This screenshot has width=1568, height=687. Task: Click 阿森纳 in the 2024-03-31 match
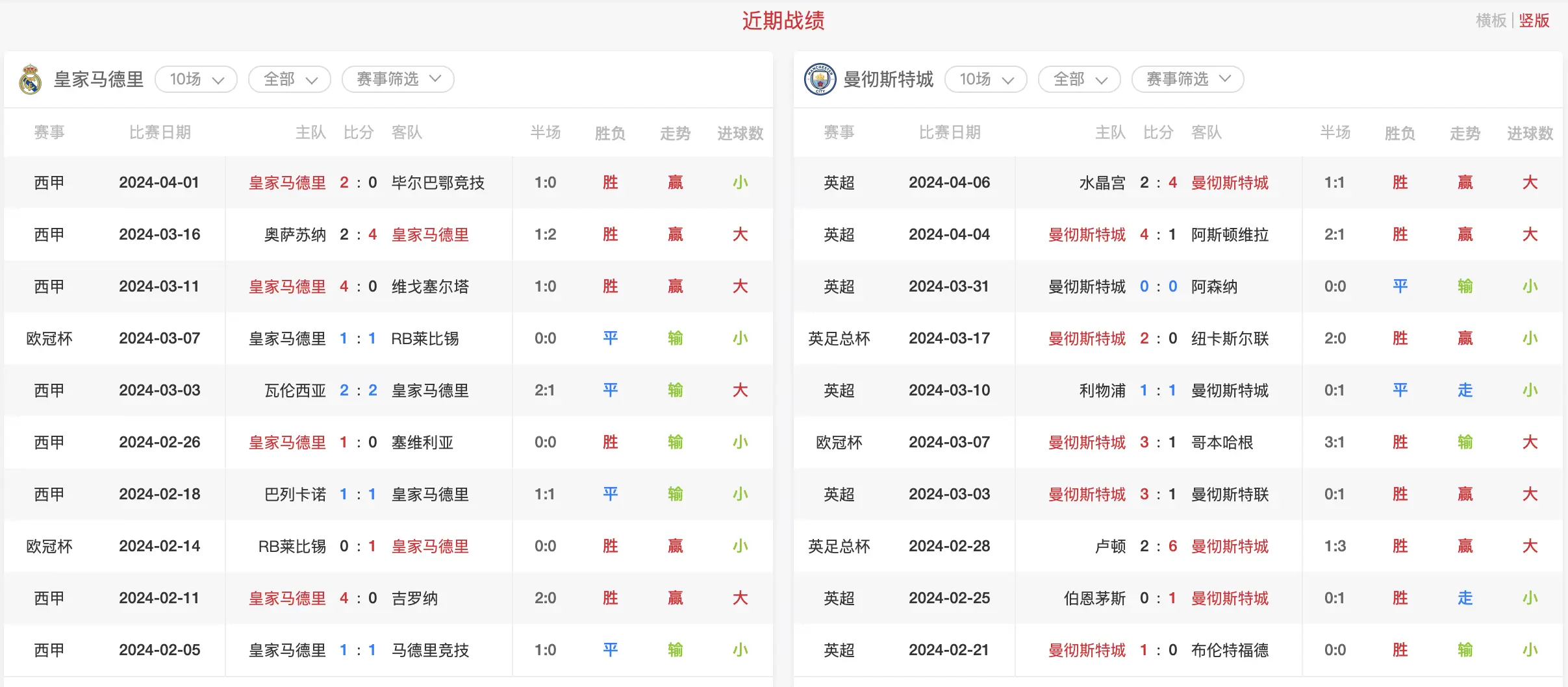tap(1214, 286)
